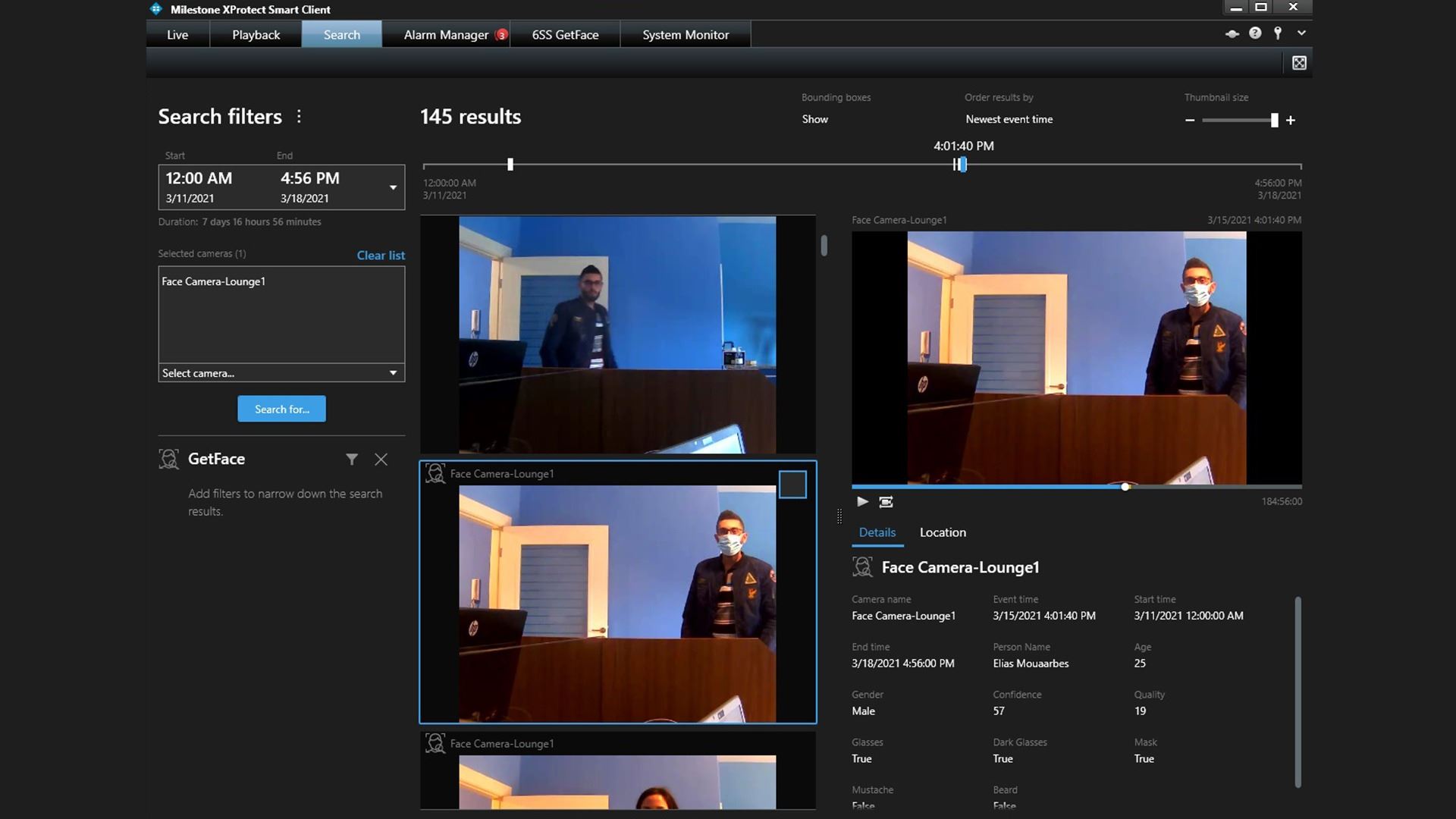Click the GetFace face icon in filters
1456x819 pixels.
168,459
